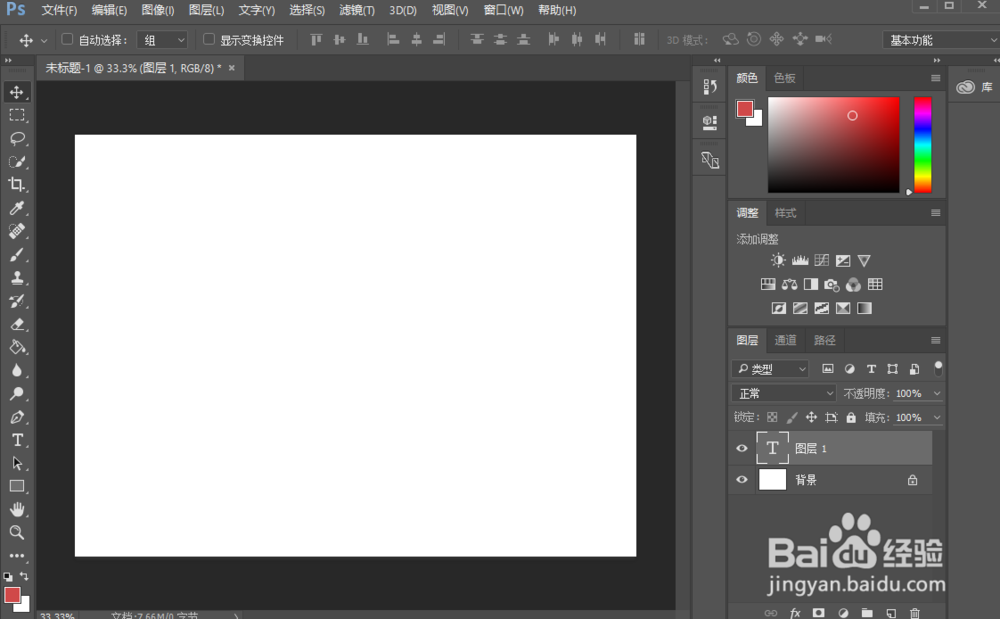
Task: Pick a color in the color field
Action: tap(834, 145)
